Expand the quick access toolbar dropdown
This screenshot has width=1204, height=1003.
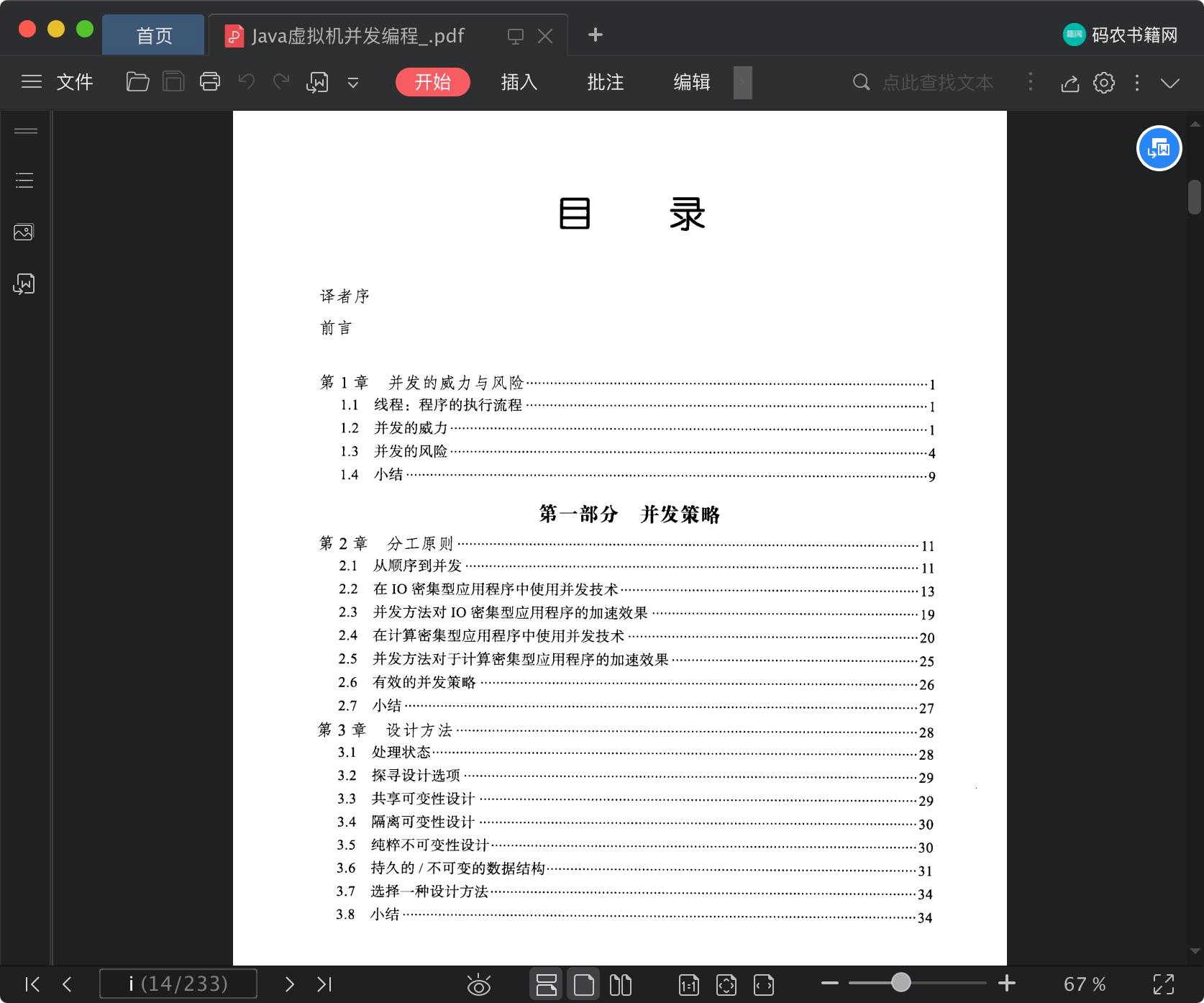[353, 83]
